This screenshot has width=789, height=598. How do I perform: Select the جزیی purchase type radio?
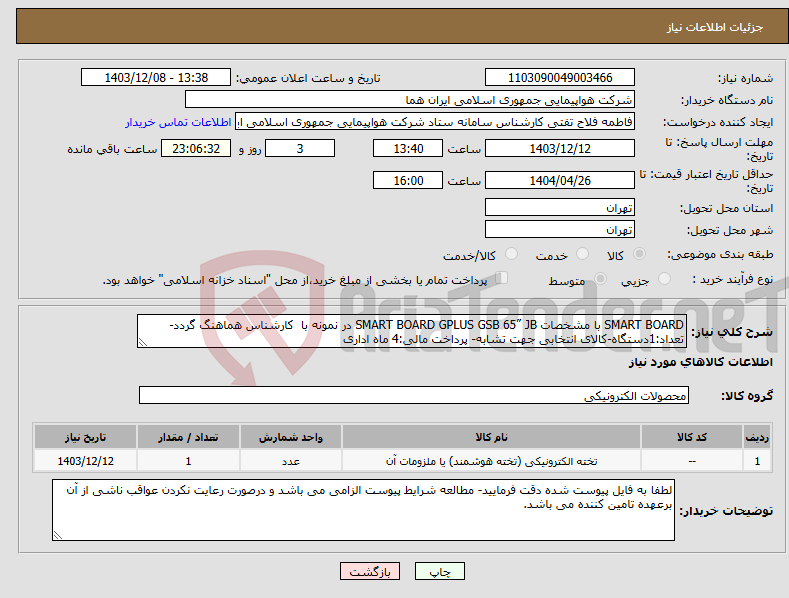(x=664, y=278)
